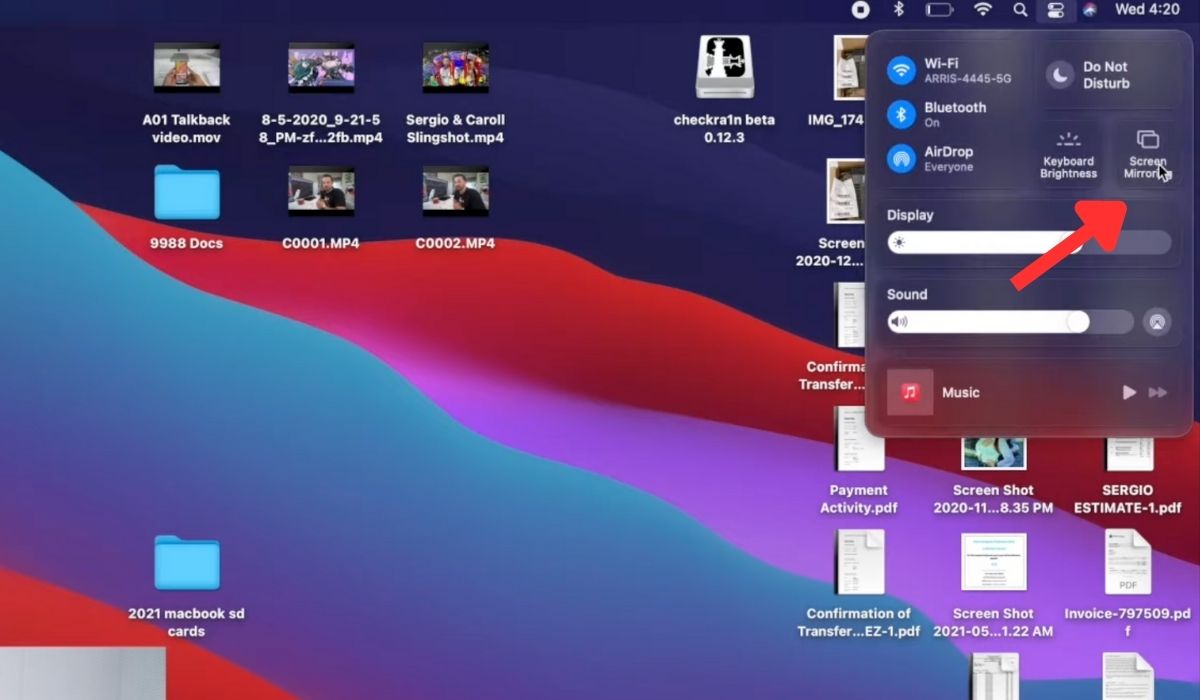Click the date and time in menu bar
1200x700 pixels.
pyautogui.click(x=1147, y=11)
